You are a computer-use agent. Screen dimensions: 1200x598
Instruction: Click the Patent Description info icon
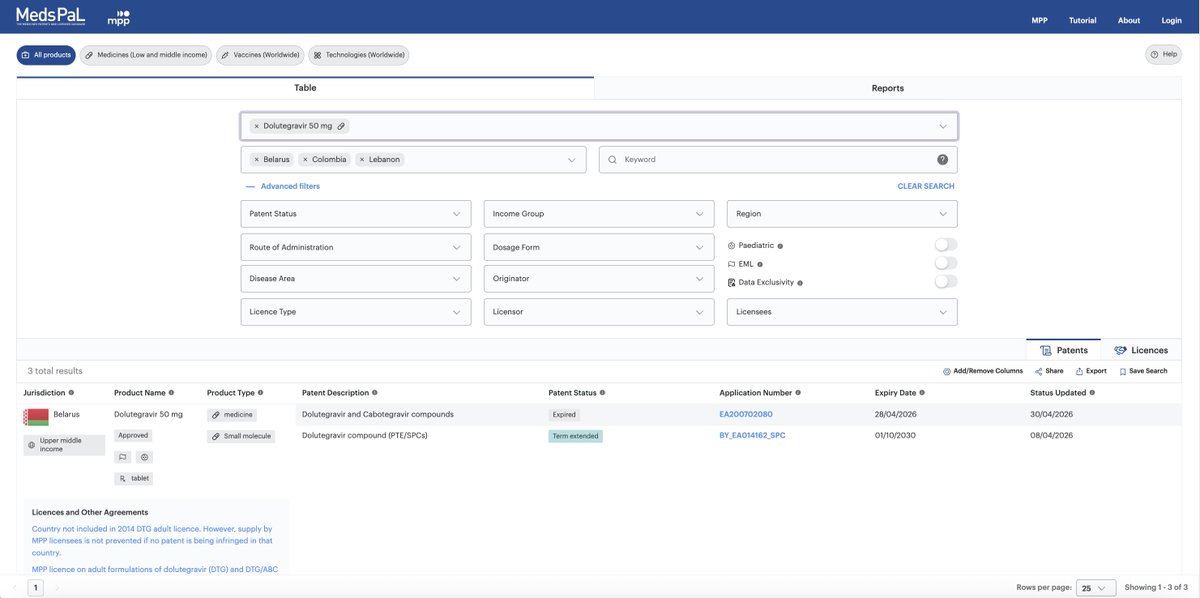coord(374,393)
